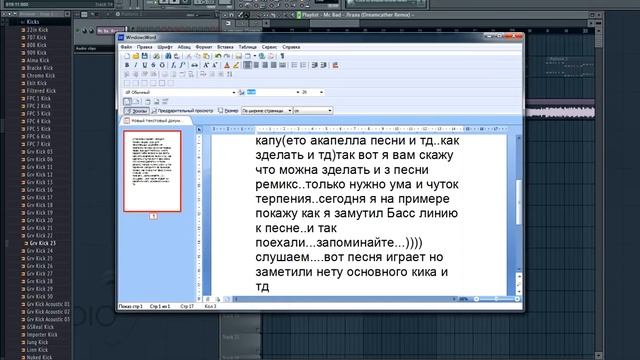Click the character spacing double-arrow icon

click(x=195, y=65)
